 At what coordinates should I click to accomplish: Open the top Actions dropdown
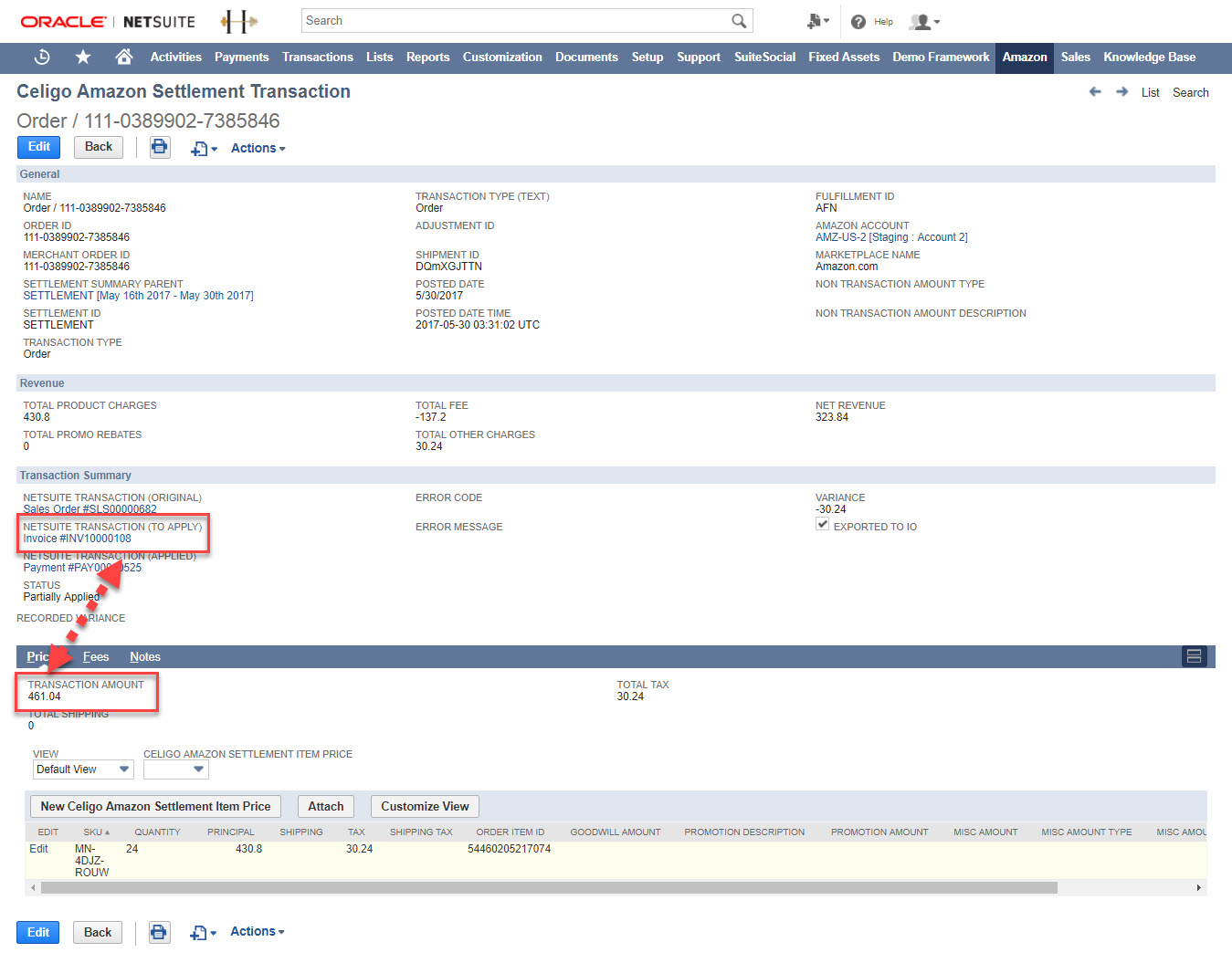click(x=258, y=148)
